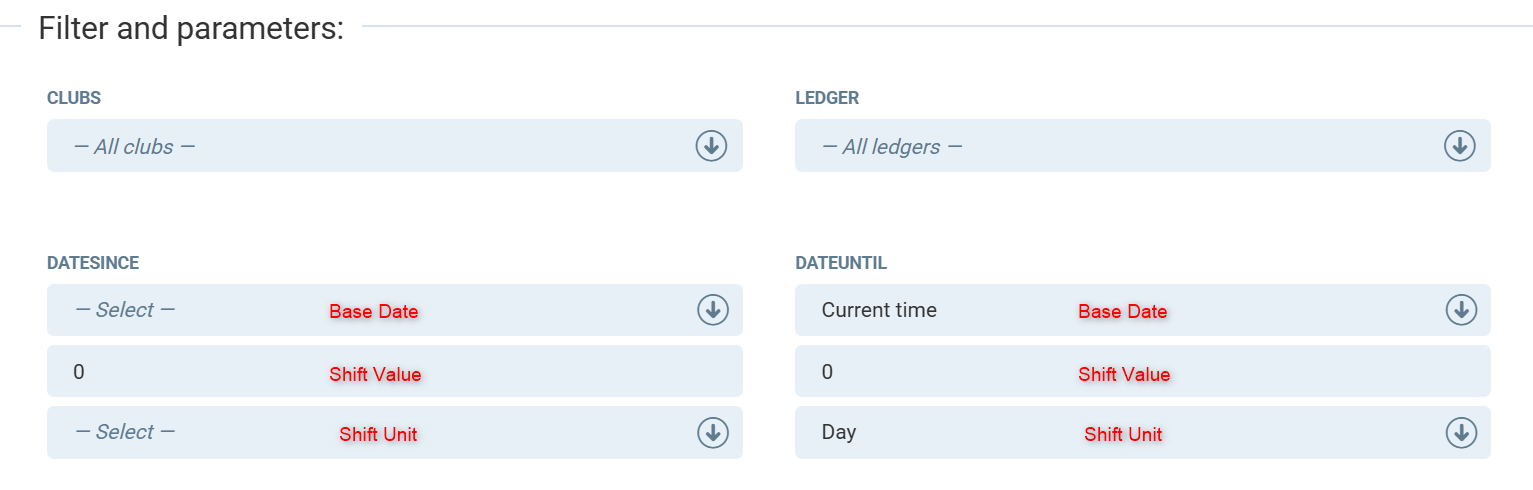The width and height of the screenshot is (1533, 490).
Task: Click the "Filter and parameters" heading
Action: coord(191,28)
